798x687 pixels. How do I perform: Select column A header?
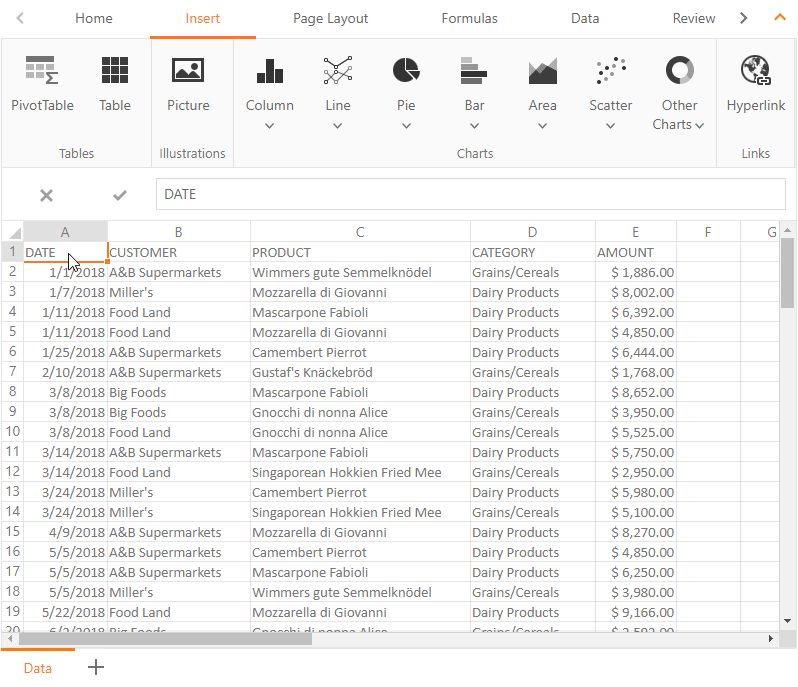pos(65,232)
